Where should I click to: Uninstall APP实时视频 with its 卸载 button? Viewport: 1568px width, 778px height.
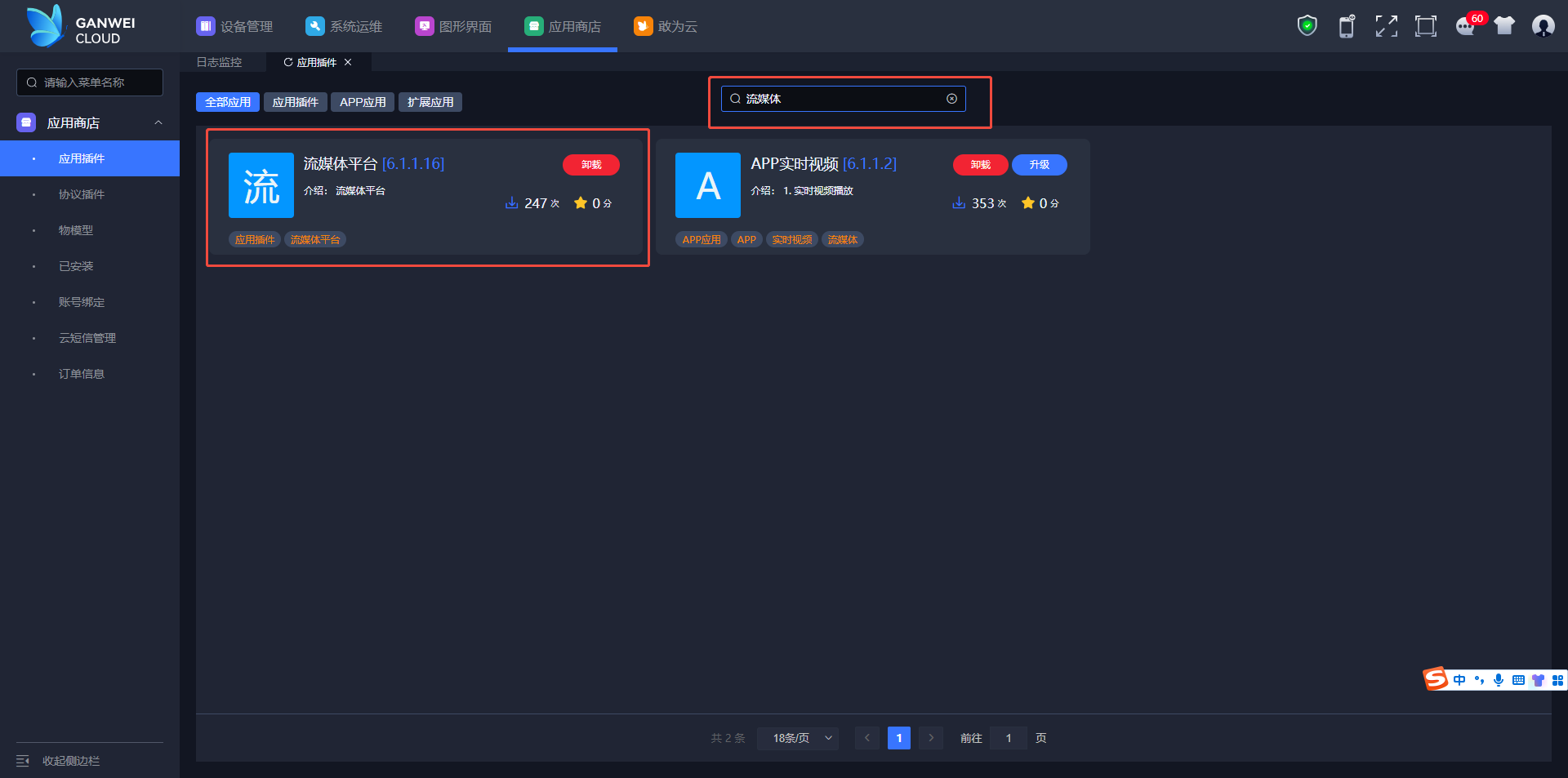(x=981, y=165)
